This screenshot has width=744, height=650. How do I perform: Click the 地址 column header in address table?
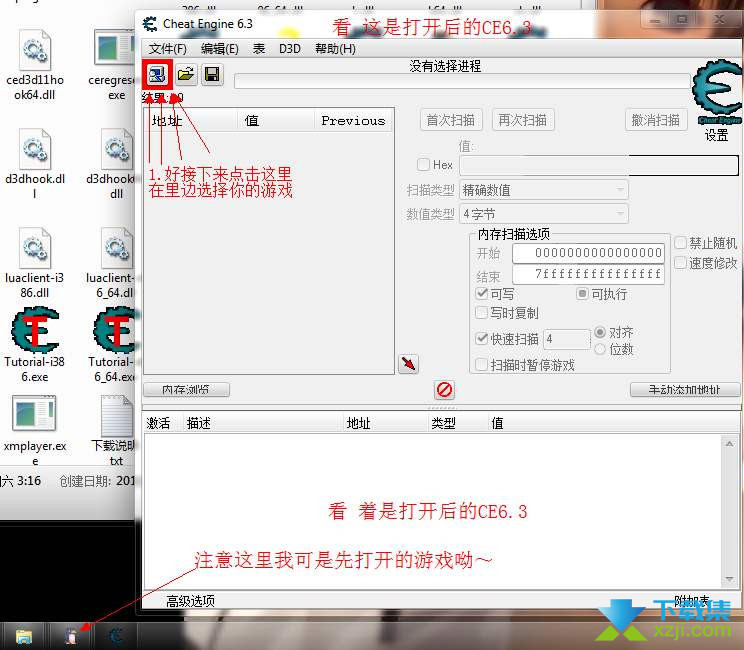pyautogui.click(x=384, y=423)
